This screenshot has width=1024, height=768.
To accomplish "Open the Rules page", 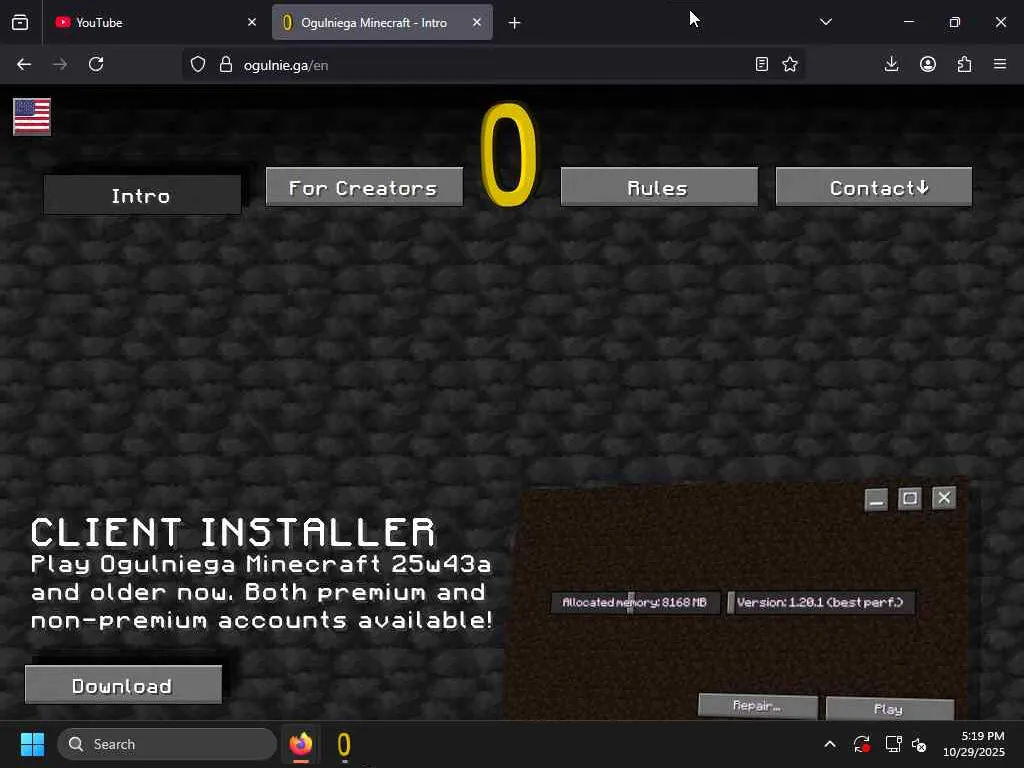I will (x=660, y=187).
